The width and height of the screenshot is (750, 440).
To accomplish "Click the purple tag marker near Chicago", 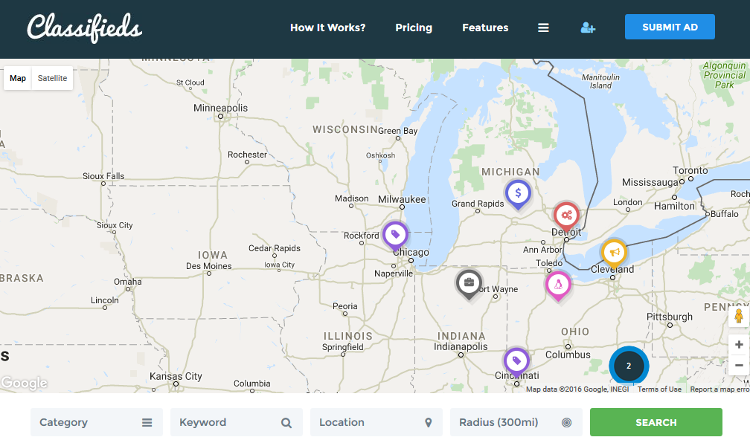I will 395,235.
